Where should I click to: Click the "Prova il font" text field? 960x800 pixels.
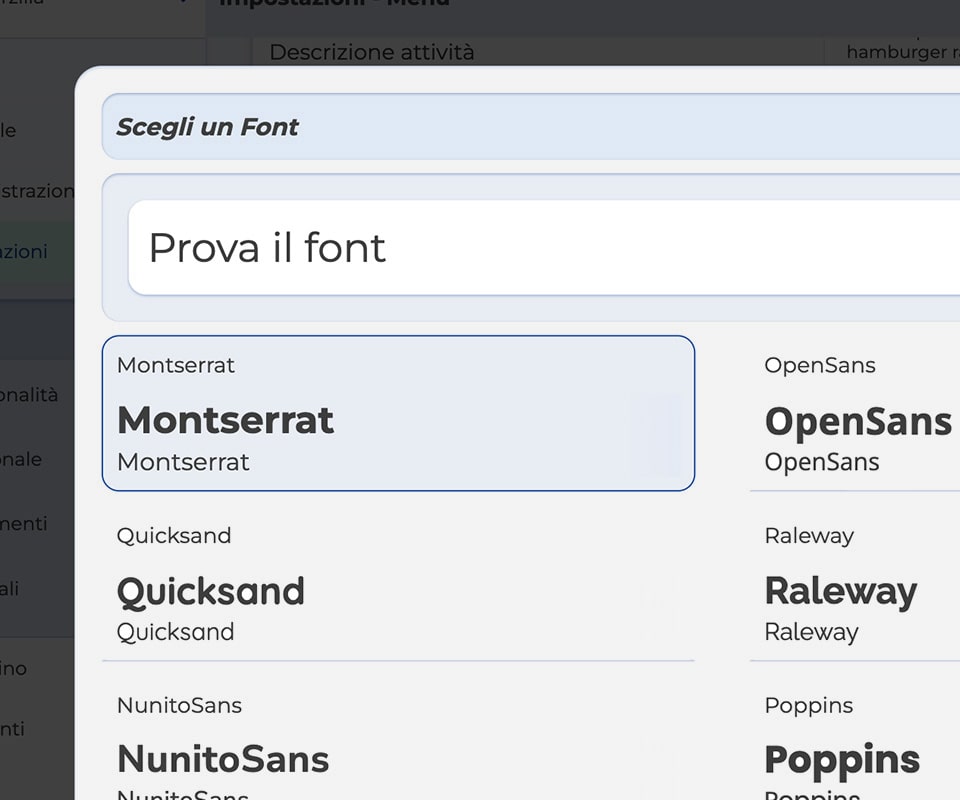[x=540, y=248]
